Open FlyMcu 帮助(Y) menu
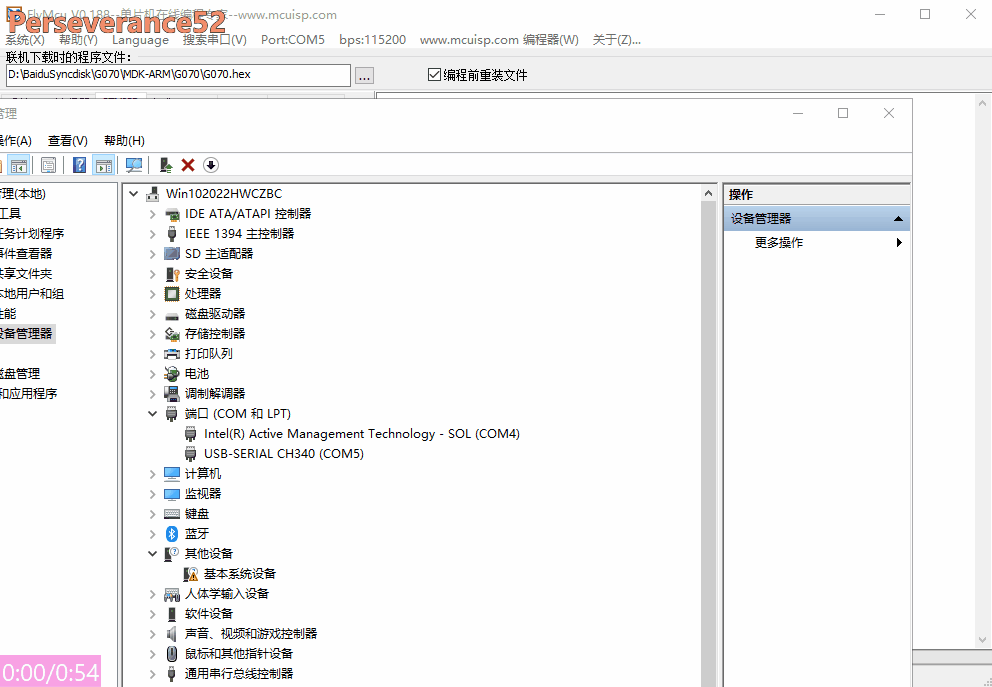 [x=78, y=40]
